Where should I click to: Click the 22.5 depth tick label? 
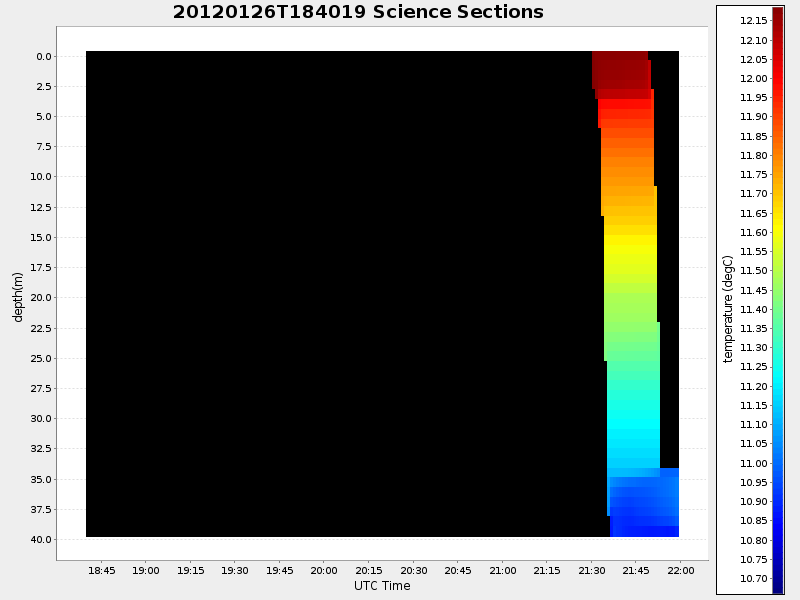pyautogui.click(x=41, y=329)
